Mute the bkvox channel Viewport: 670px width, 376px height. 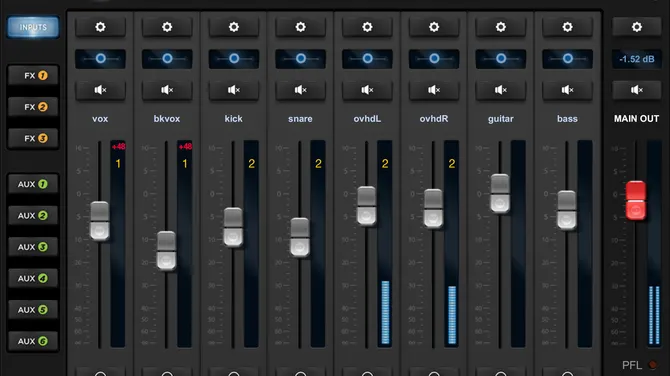(x=167, y=90)
